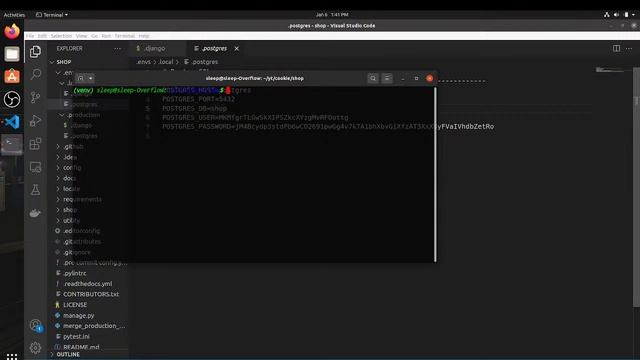The height and width of the screenshot is (360, 640).
Task: Open the Selection menu in VS Code
Action: 61,36
